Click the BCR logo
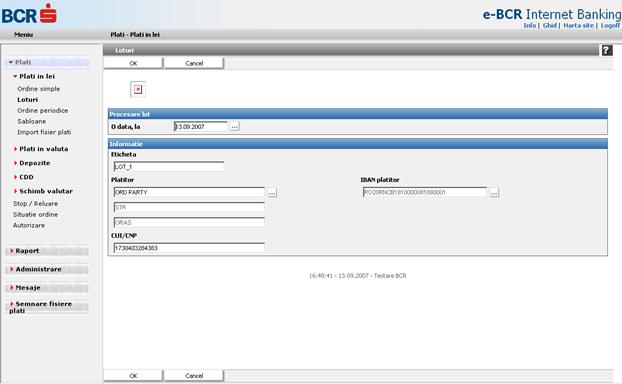This screenshot has height=384, width=622. point(29,14)
